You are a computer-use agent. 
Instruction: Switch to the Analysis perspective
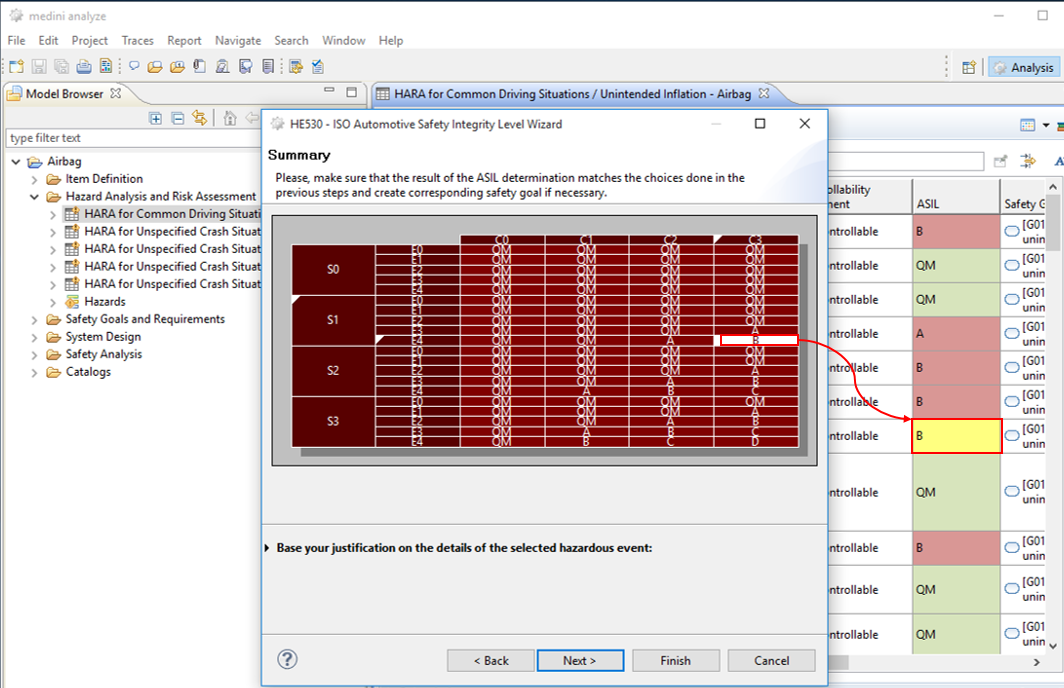pyautogui.click(x=1023, y=67)
